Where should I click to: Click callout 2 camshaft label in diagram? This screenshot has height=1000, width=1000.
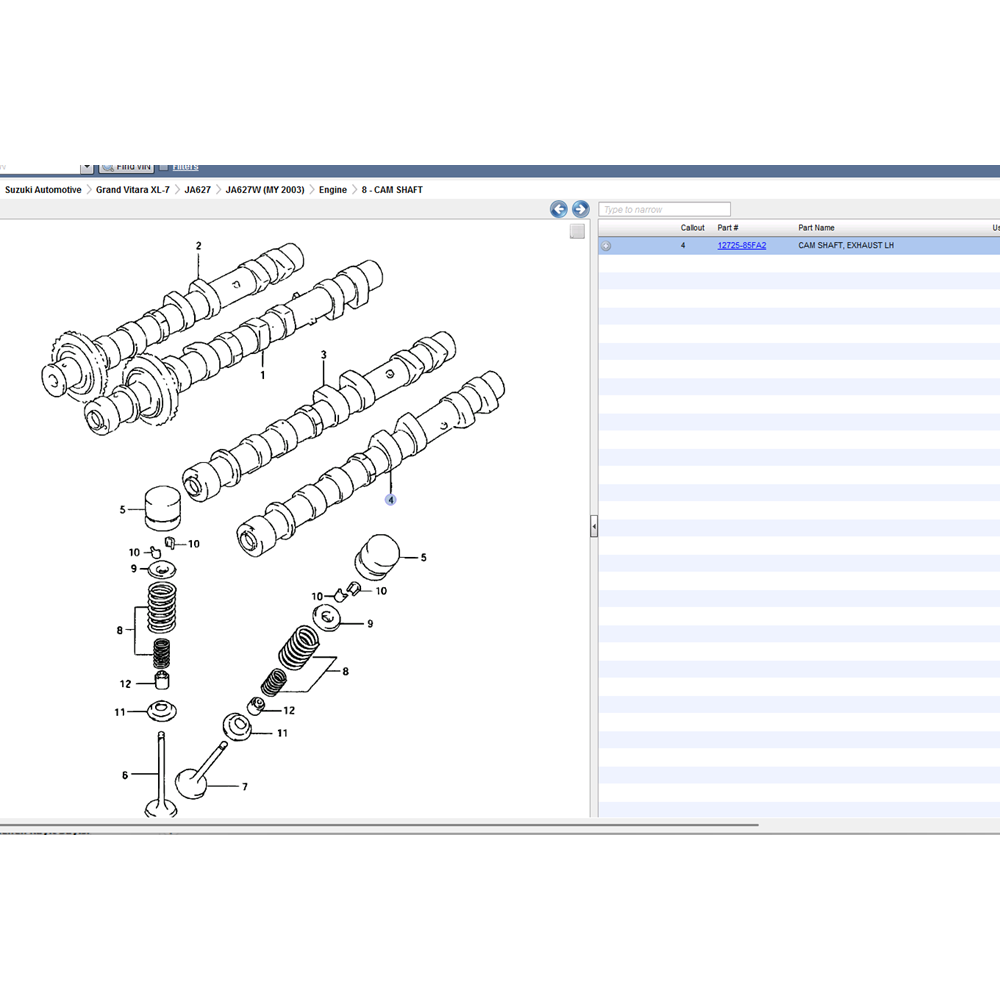coord(198,246)
